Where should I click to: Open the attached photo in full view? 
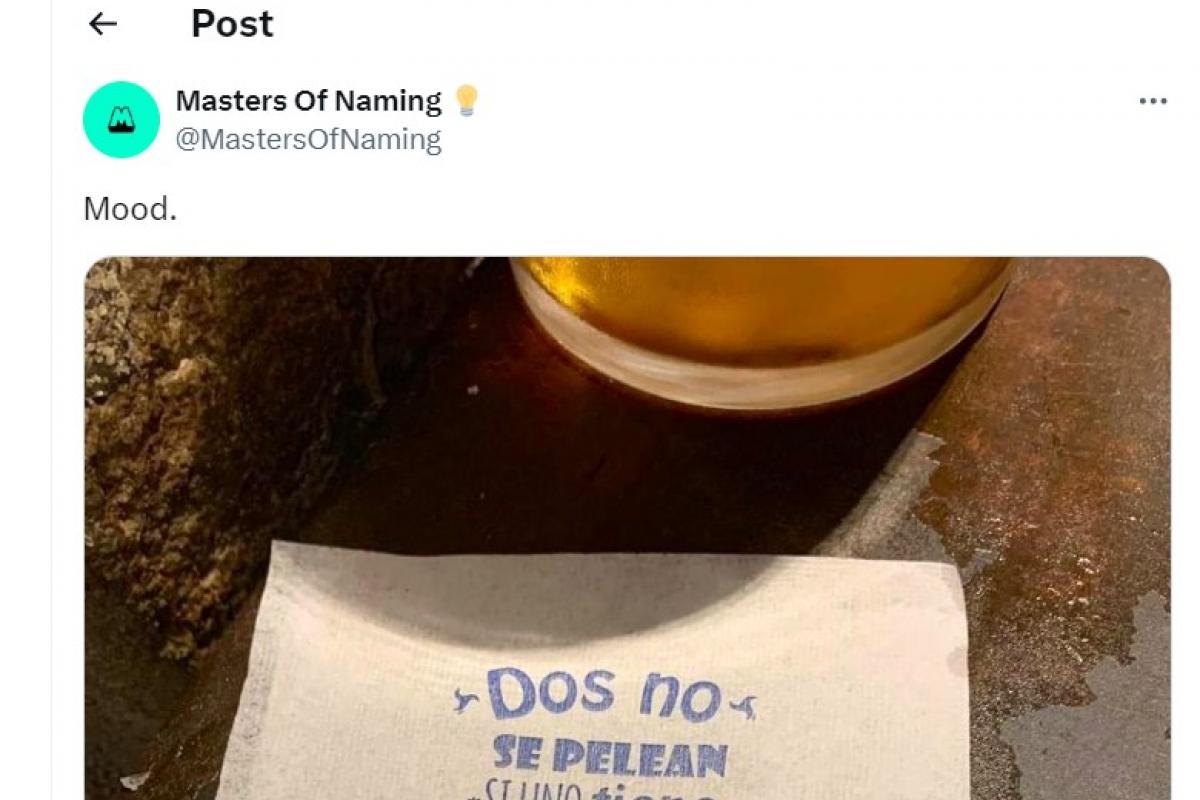tap(627, 528)
